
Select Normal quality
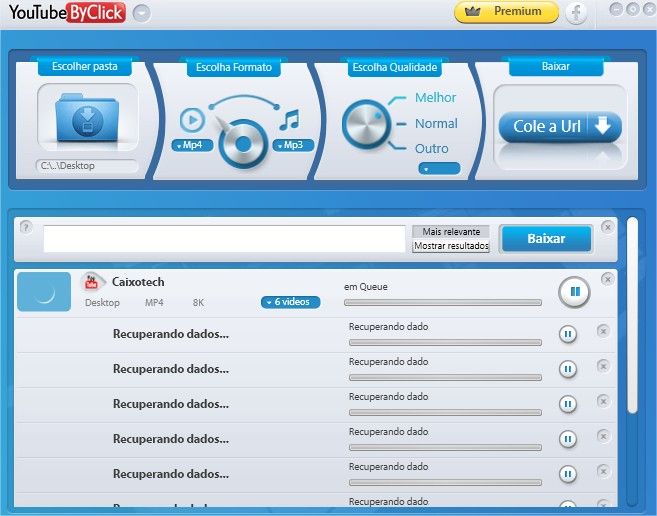436,124
